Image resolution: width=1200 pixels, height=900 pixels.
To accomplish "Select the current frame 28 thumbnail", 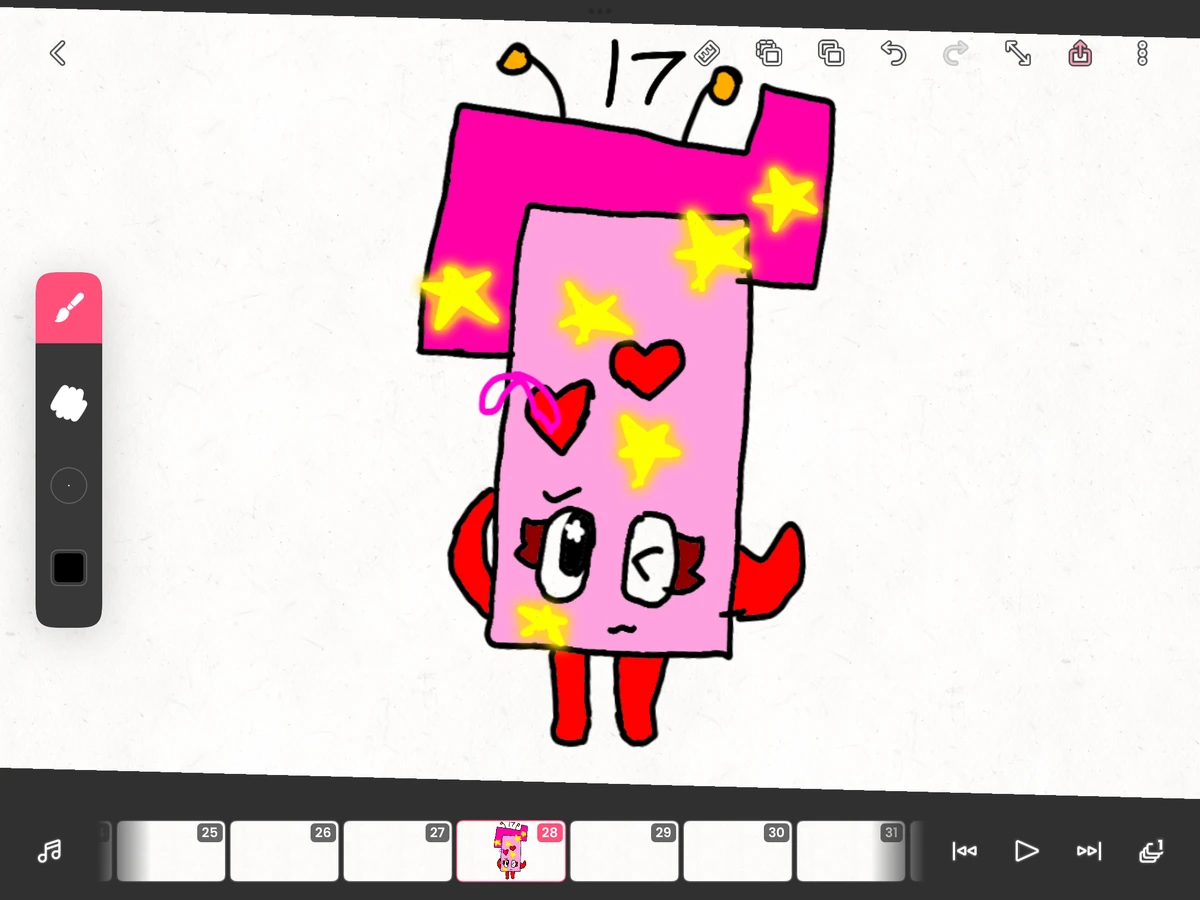I will 511,851.
